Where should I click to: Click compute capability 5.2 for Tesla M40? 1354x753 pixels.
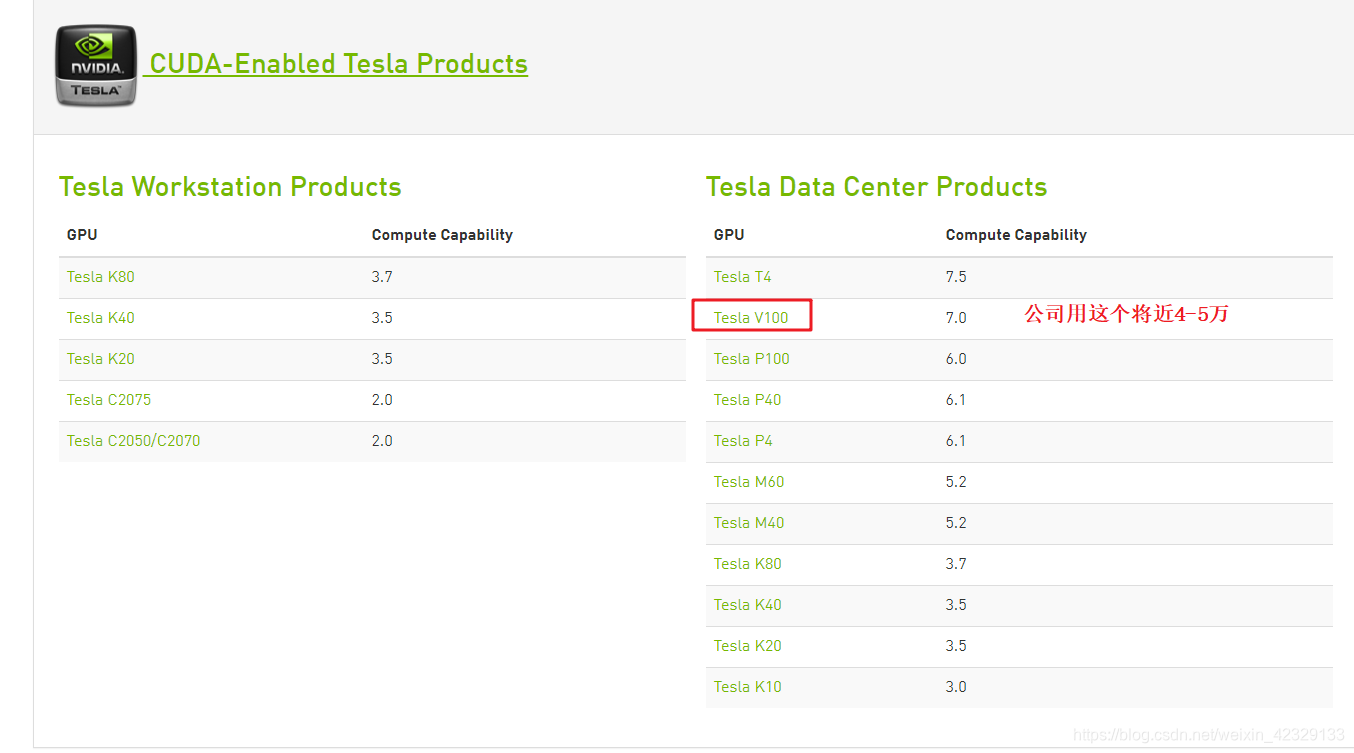point(956,523)
